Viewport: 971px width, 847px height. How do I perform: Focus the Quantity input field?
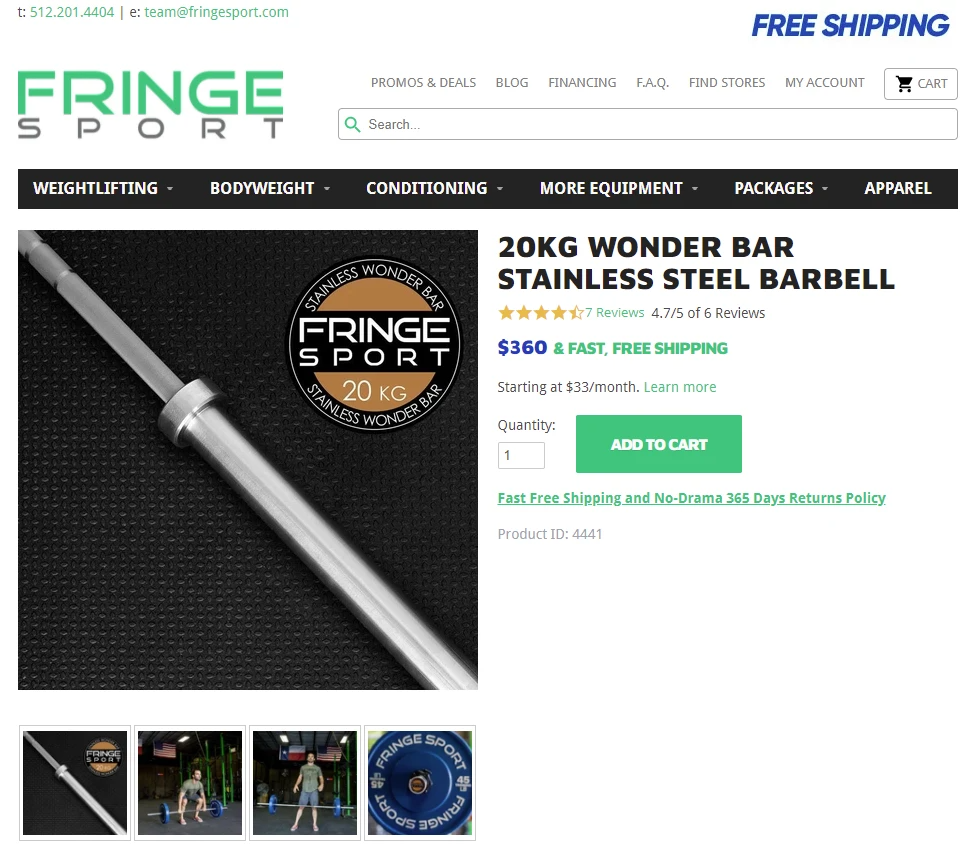[521, 455]
